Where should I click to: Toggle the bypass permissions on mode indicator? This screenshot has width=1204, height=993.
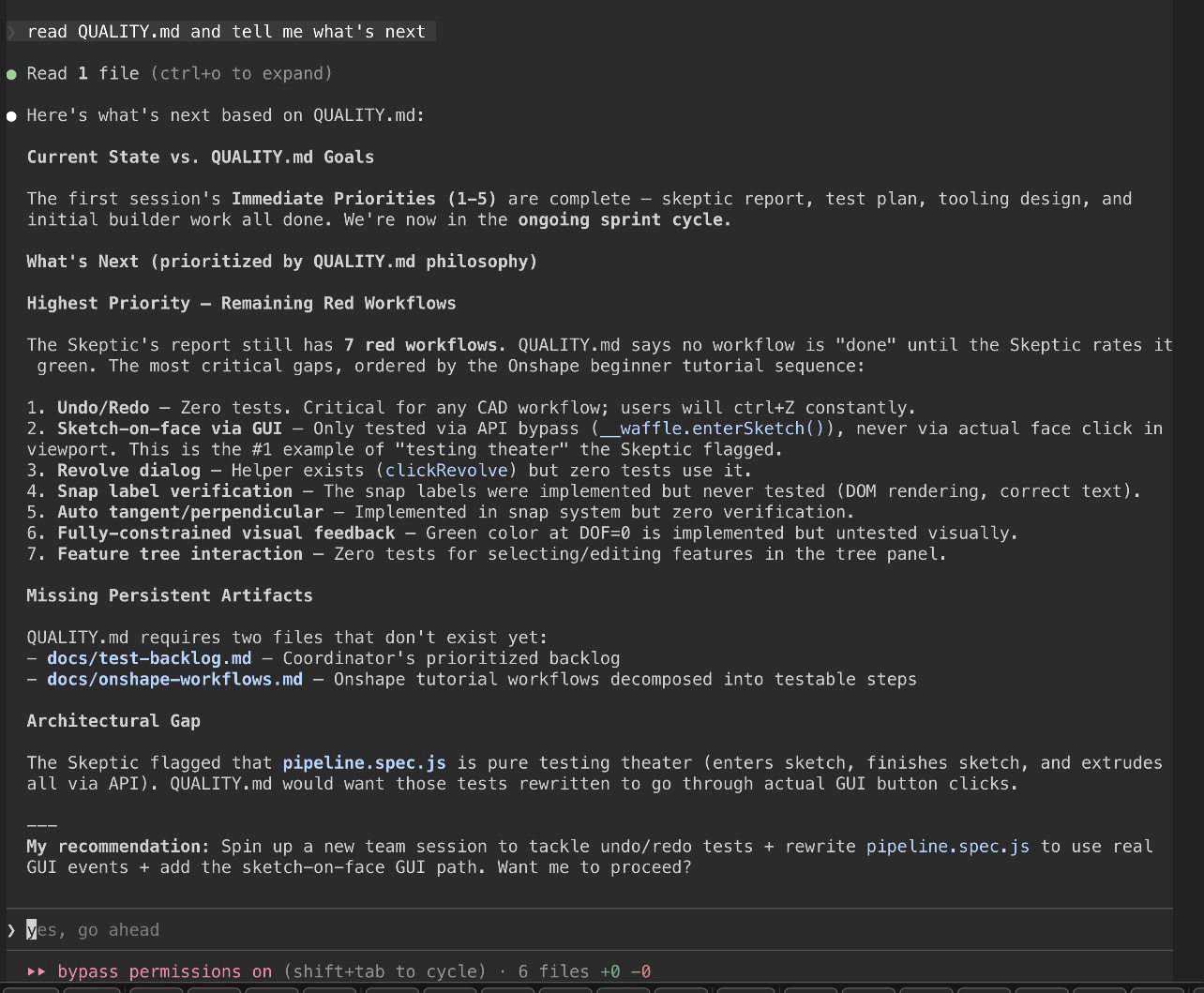(164, 971)
